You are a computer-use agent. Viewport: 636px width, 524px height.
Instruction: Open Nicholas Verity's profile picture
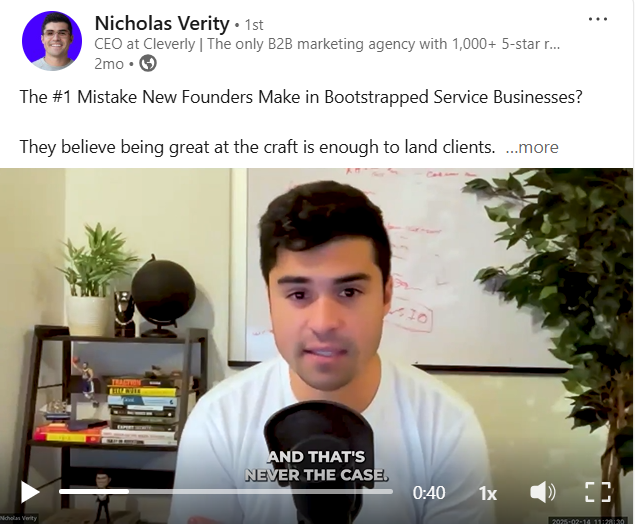point(52,41)
